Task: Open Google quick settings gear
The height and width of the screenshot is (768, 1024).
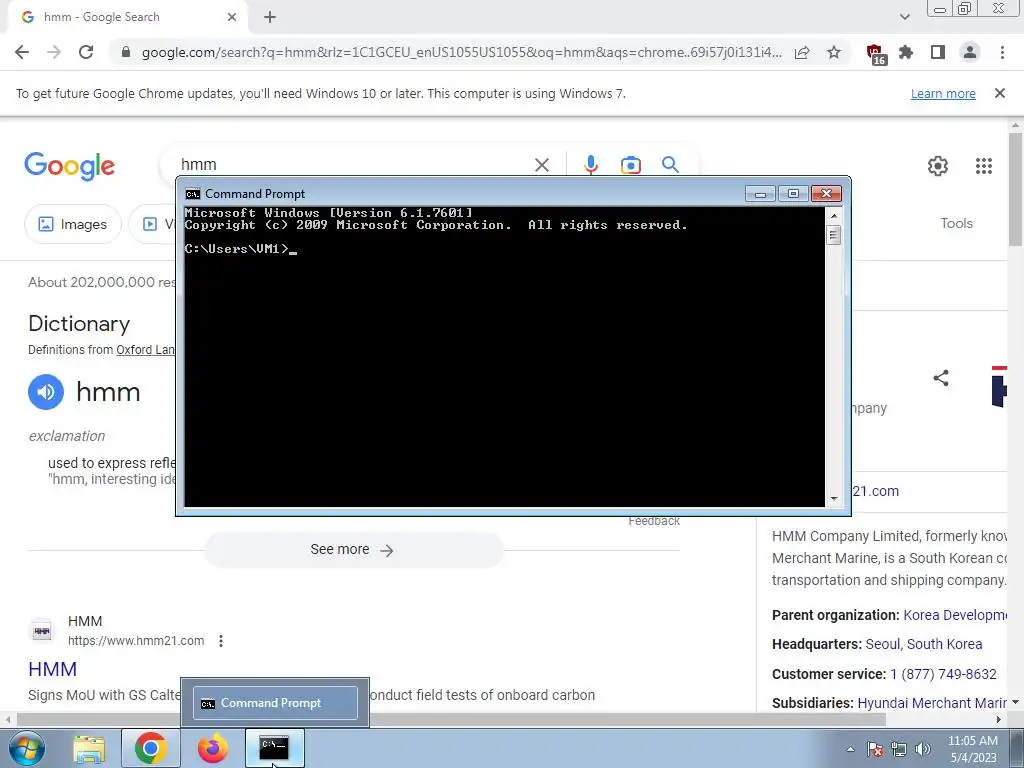Action: tap(938, 166)
